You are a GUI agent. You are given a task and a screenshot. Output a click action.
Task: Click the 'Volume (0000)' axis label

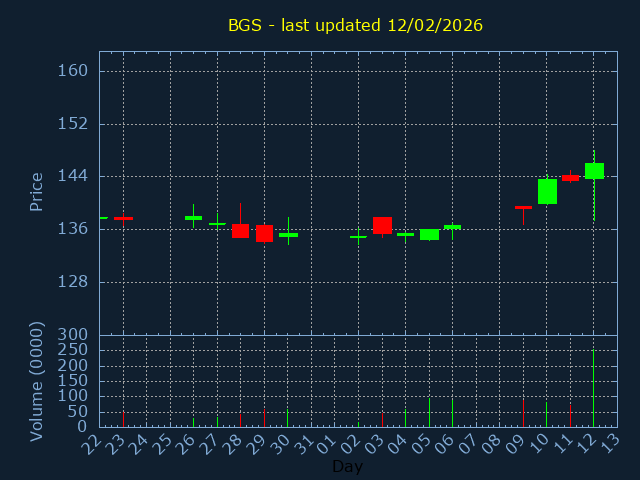(37, 381)
